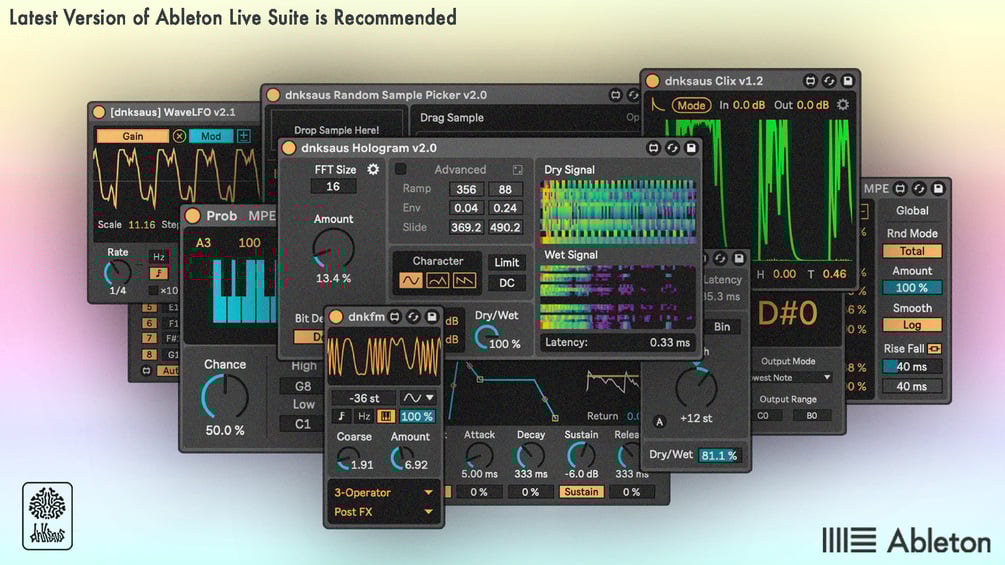Click the dnksaus brain logo
1005x565 pixels.
(x=47, y=516)
